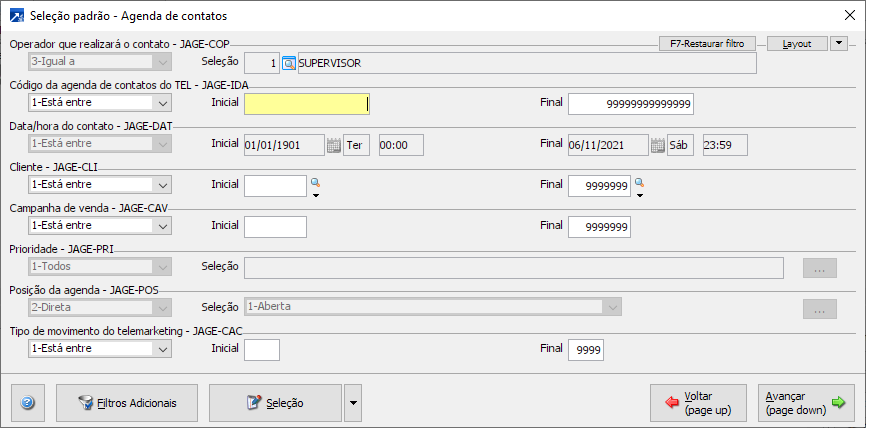
Task: Click the 'Ter' weekday box
Action: click(x=356, y=145)
